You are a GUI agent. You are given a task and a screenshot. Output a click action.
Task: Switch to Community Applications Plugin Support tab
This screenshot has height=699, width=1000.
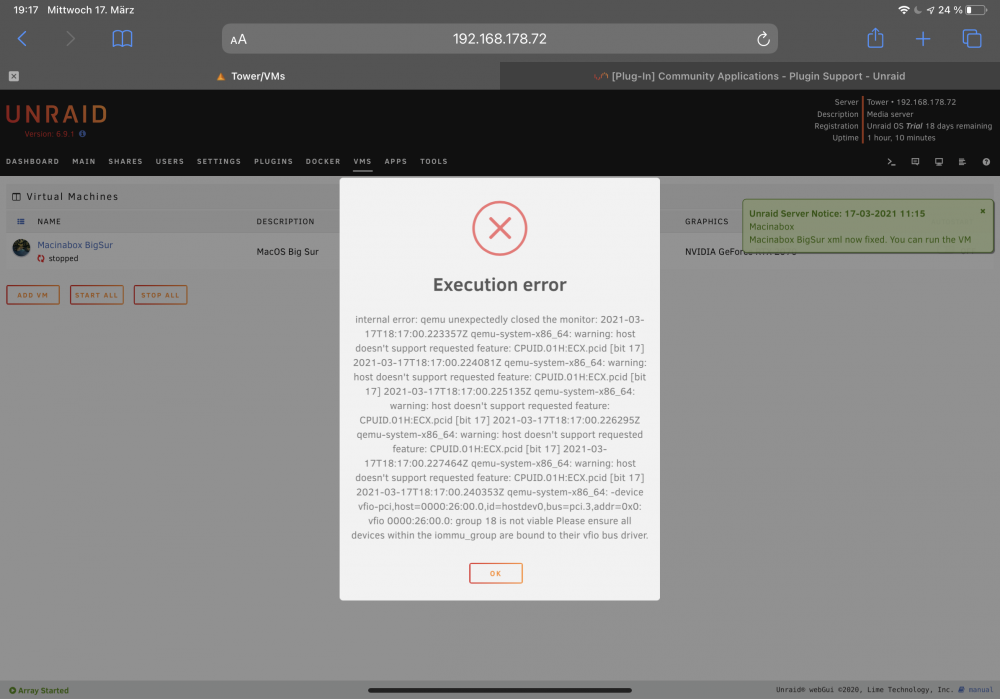[749, 76]
